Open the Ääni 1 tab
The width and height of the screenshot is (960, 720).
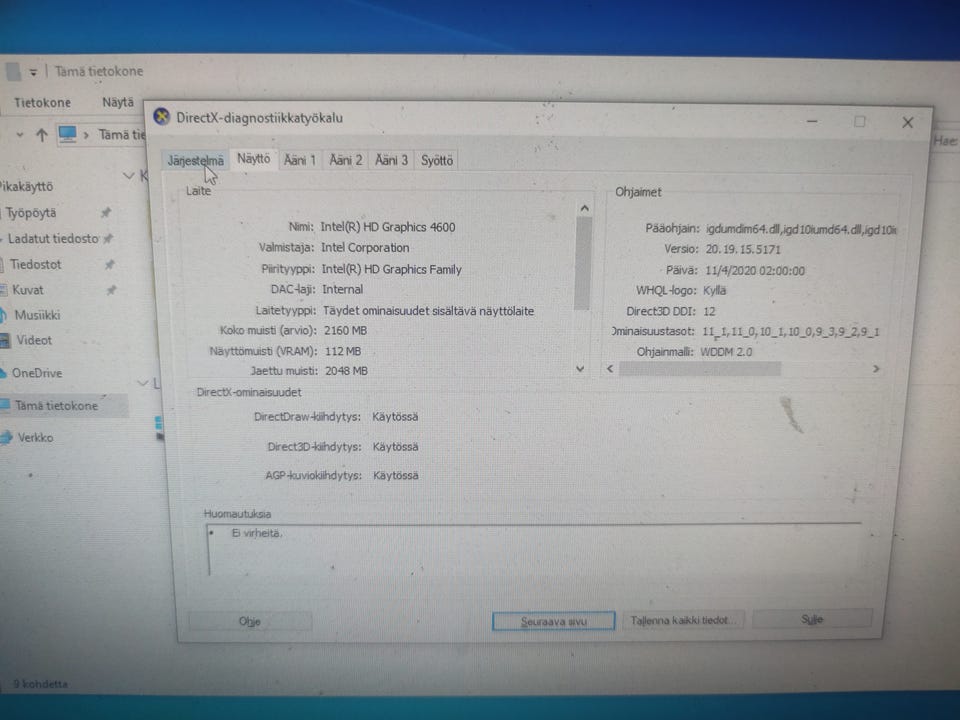click(x=299, y=160)
